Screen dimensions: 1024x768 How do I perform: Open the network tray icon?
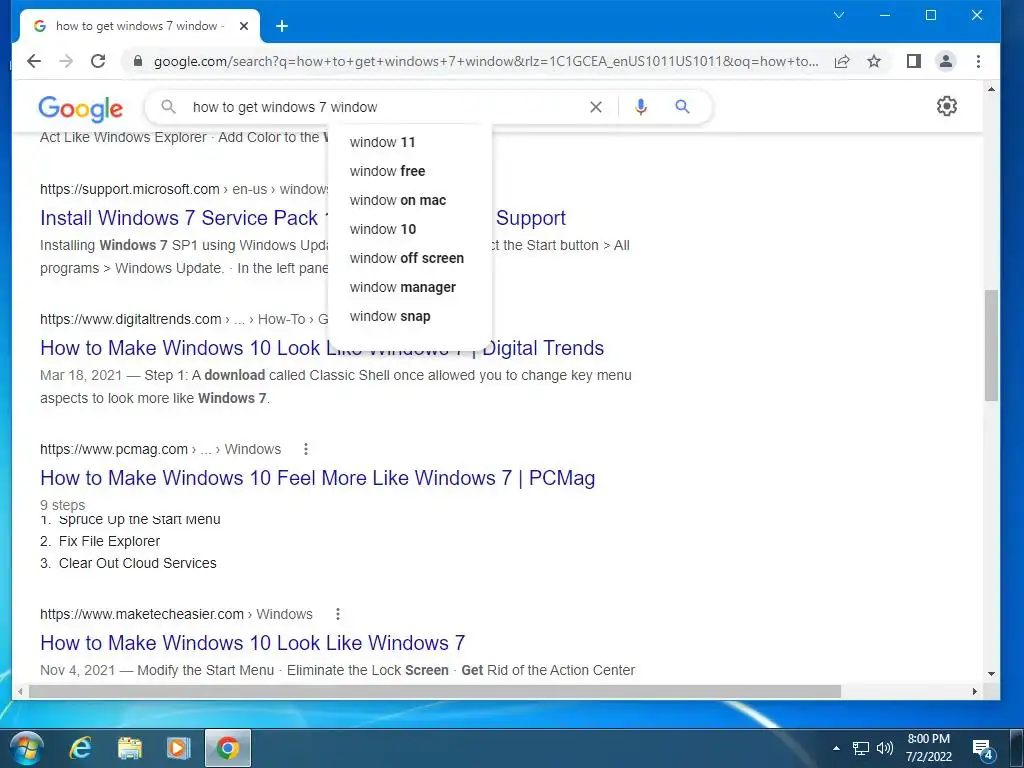coord(861,748)
